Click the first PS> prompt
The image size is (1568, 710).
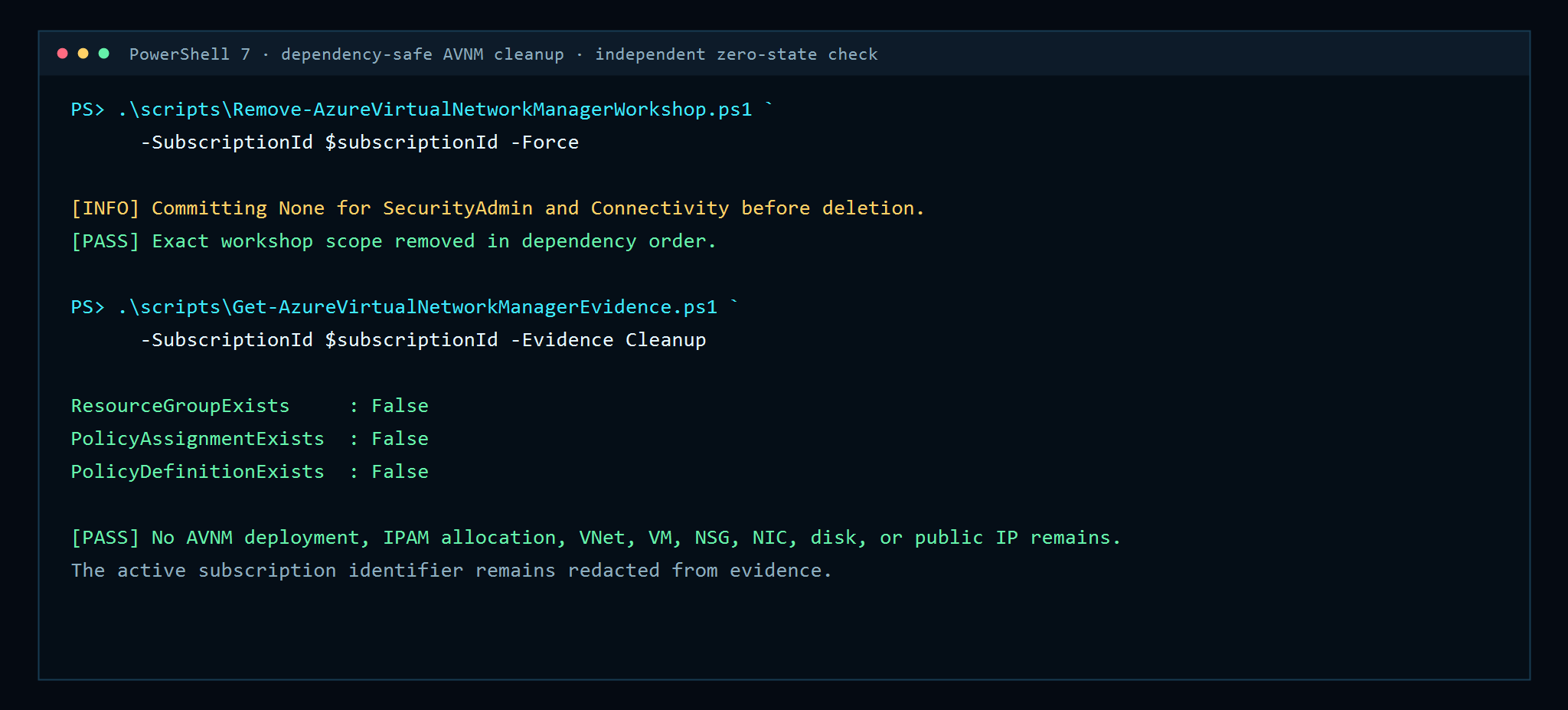pos(87,110)
